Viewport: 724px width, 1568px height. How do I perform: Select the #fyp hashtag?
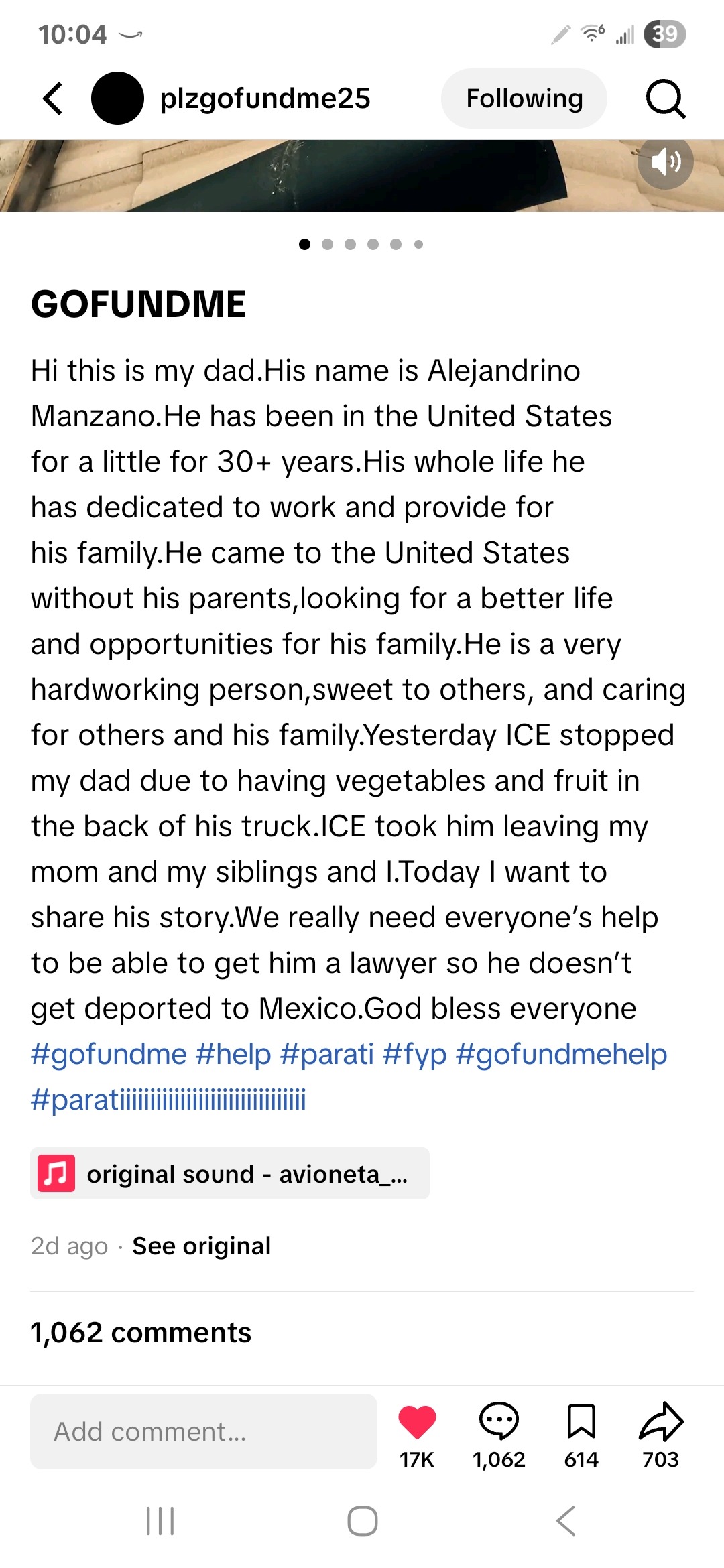414,1054
